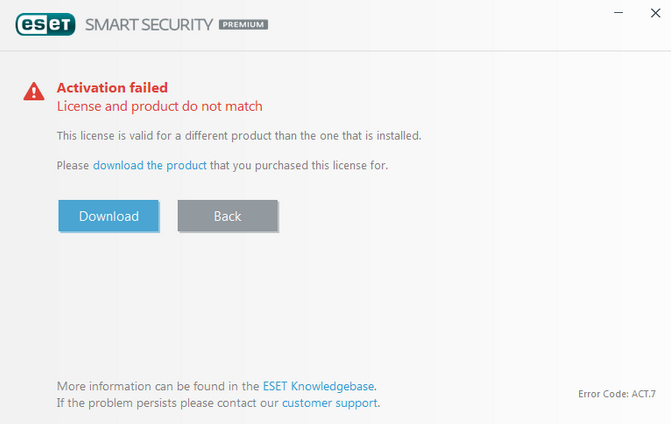The height and width of the screenshot is (424, 671).
Task: Open the 'download the product' link
Action: [149, 165]
